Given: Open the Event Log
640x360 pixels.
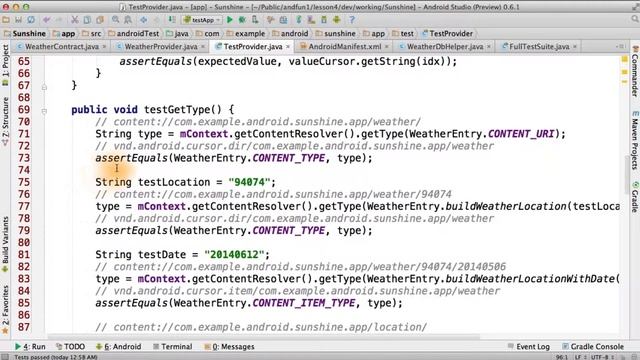Looking at the screenshot, I should click(x=529, y=347).
